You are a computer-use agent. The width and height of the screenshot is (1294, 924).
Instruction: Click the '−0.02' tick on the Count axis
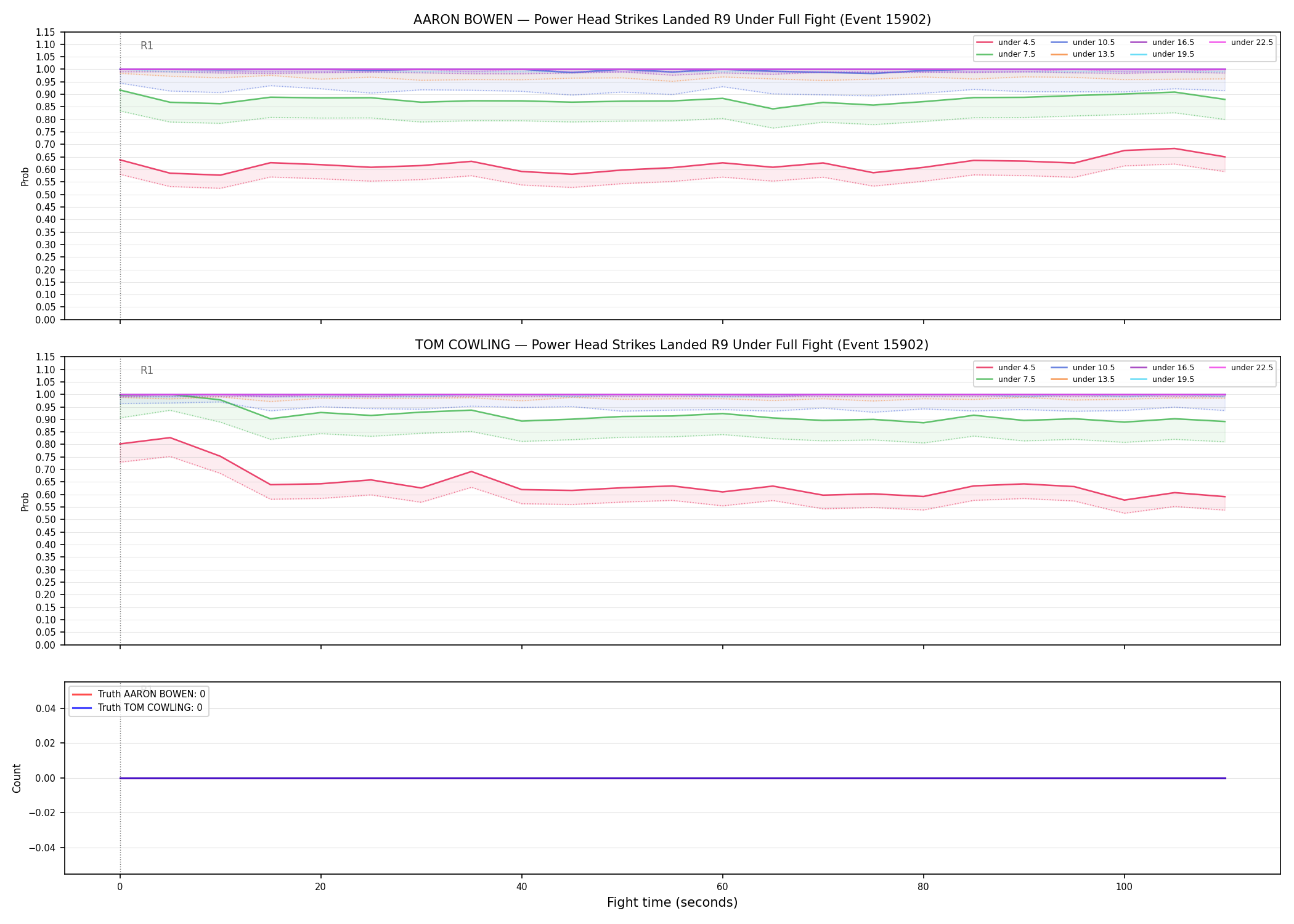point(42,813)
